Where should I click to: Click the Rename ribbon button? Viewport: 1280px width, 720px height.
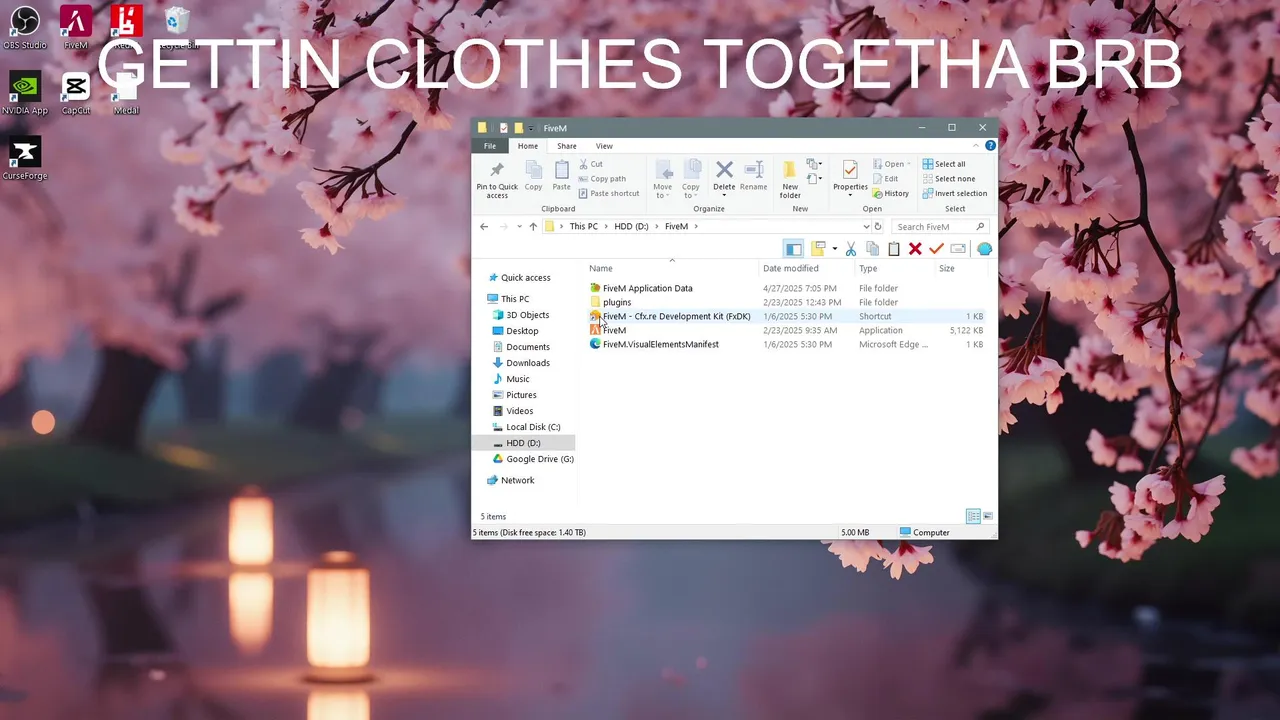pyautogui.click(x=754, y=176)
